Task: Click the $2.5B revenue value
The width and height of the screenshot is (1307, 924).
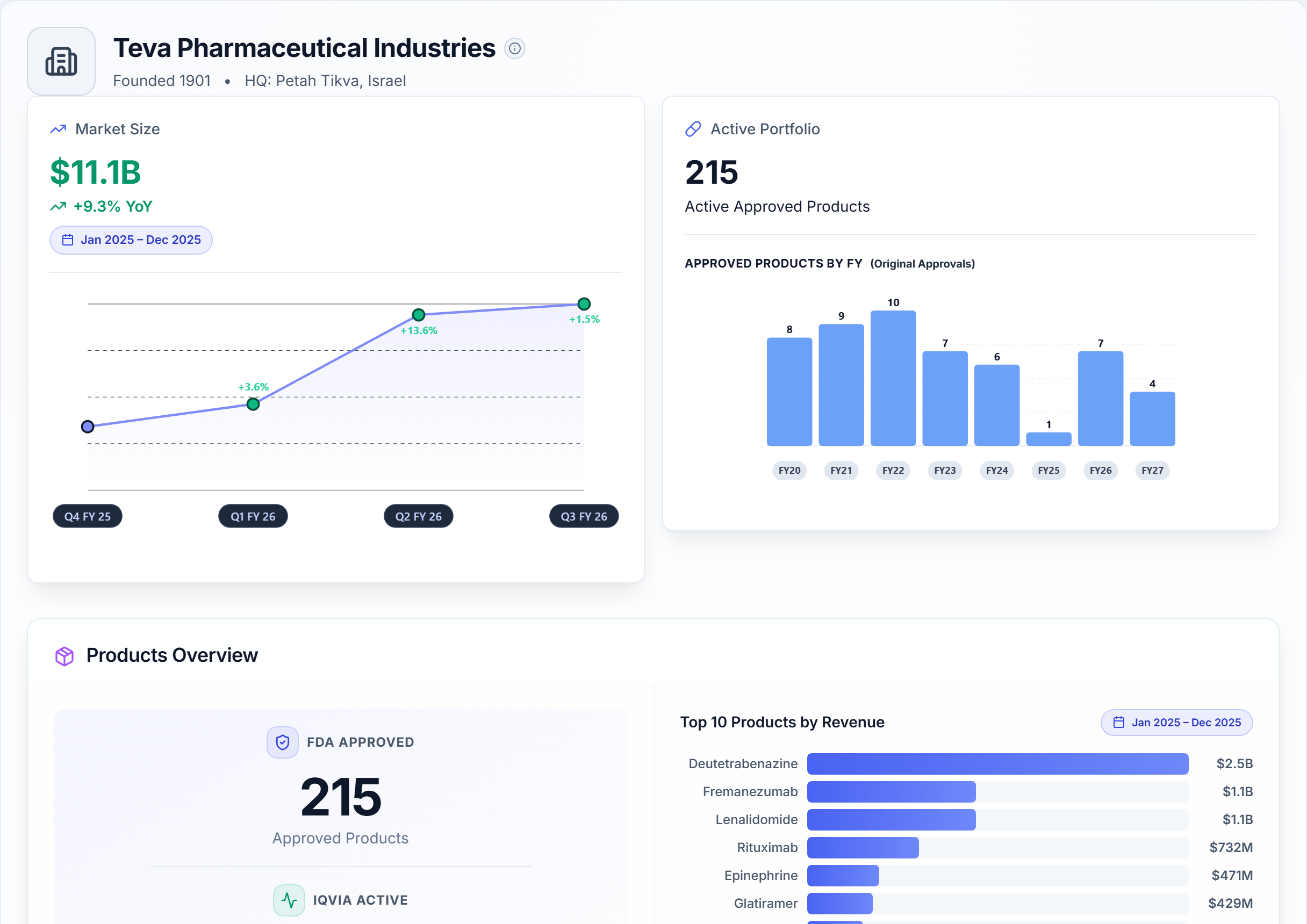Action: tap(1234, 763)
